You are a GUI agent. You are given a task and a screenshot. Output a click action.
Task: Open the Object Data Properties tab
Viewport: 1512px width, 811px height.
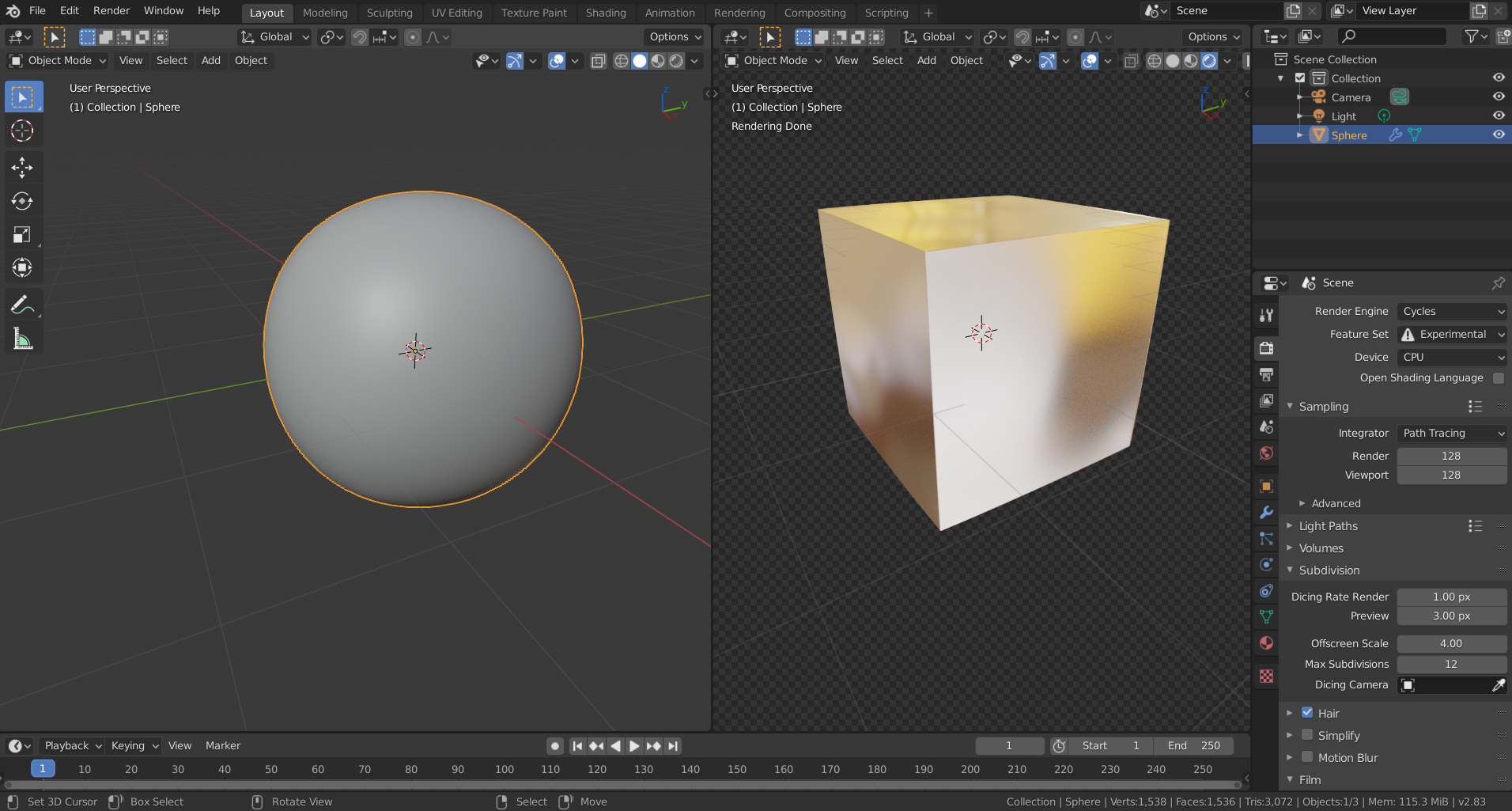(x=1265, y=616)
